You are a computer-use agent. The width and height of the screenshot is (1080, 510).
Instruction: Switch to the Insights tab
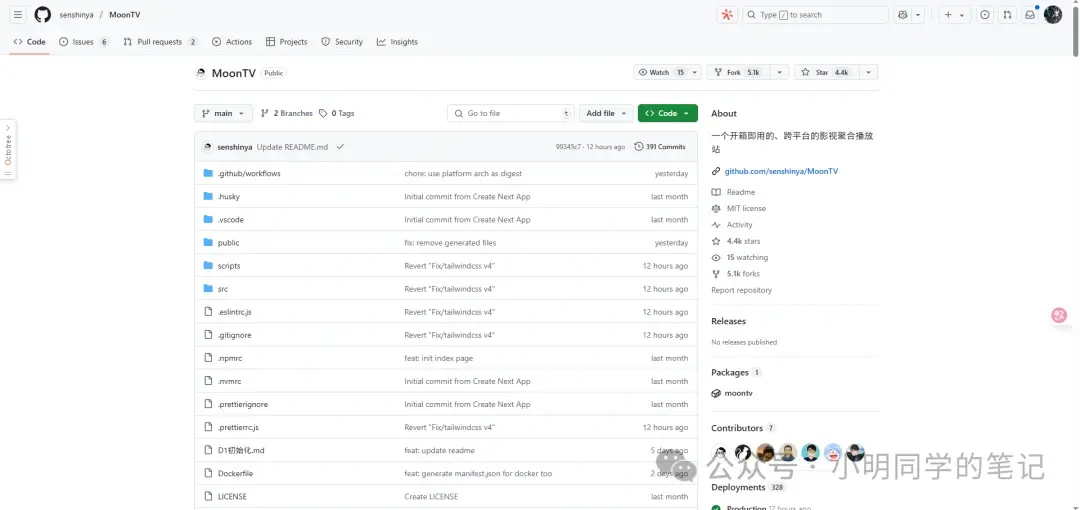point(397,42)
